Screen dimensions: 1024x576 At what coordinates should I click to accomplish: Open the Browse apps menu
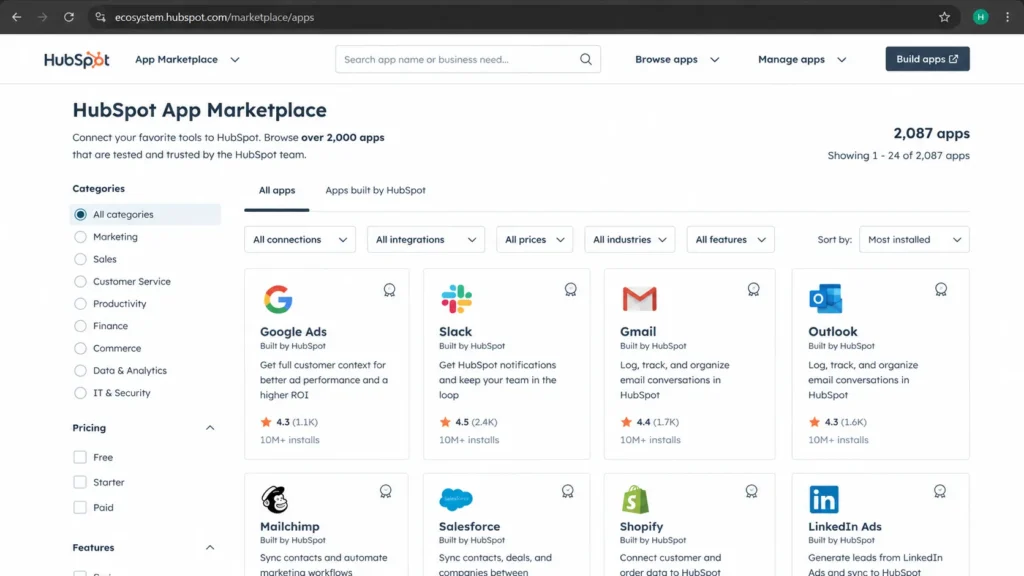(677, 59)
